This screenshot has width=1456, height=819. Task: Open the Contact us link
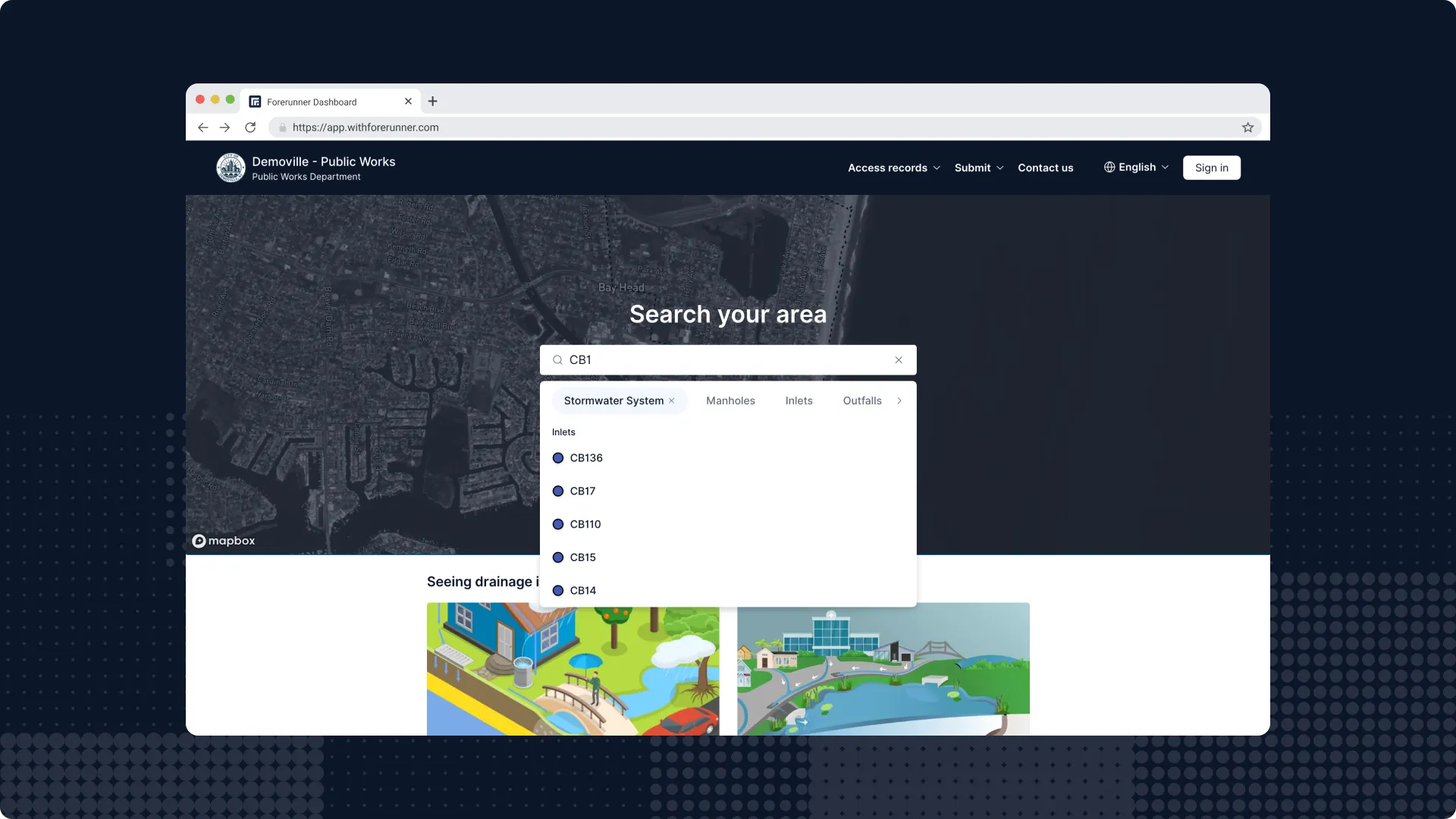[1045, 168]
